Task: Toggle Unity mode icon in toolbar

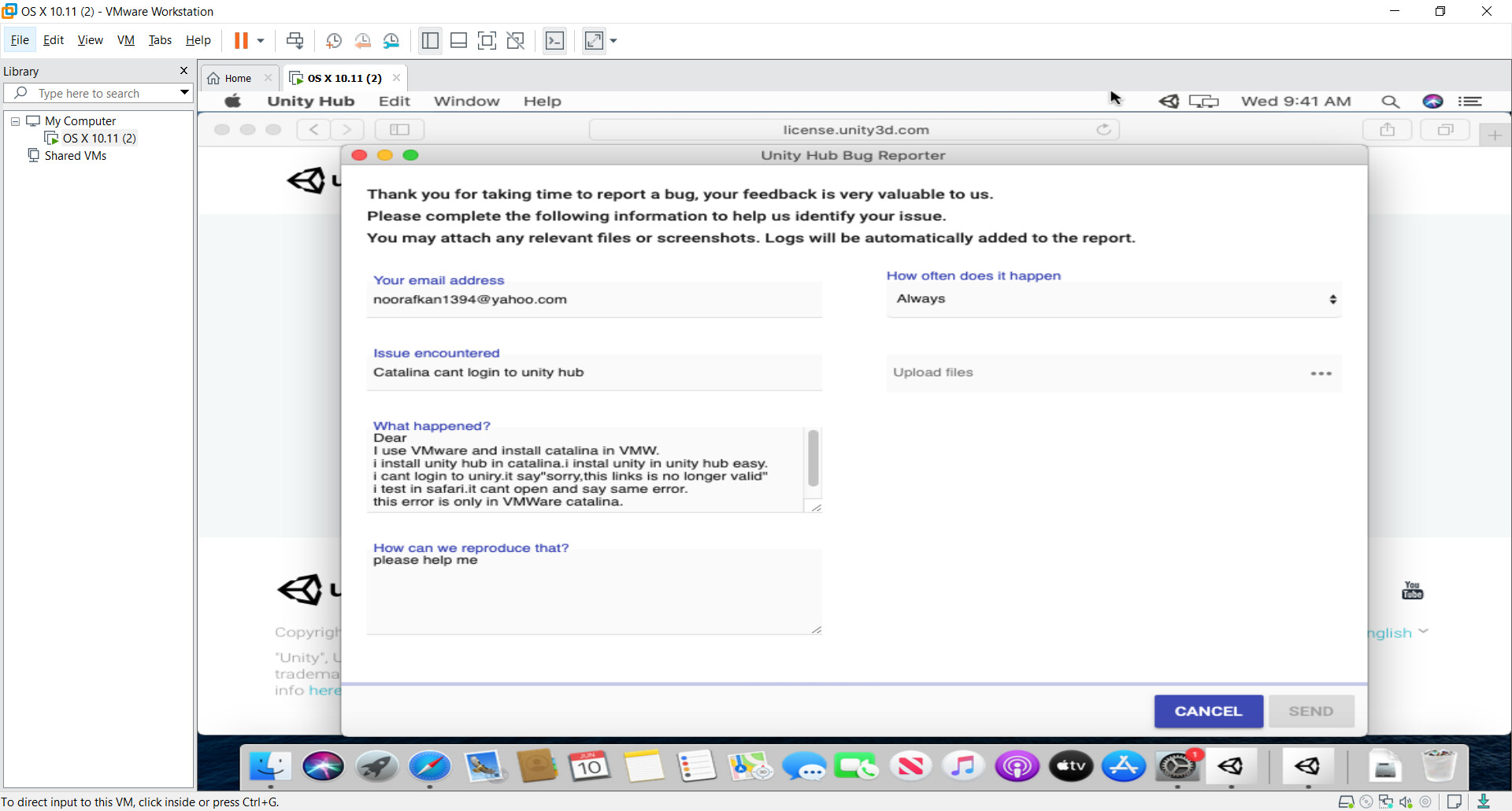Action: 516,41
